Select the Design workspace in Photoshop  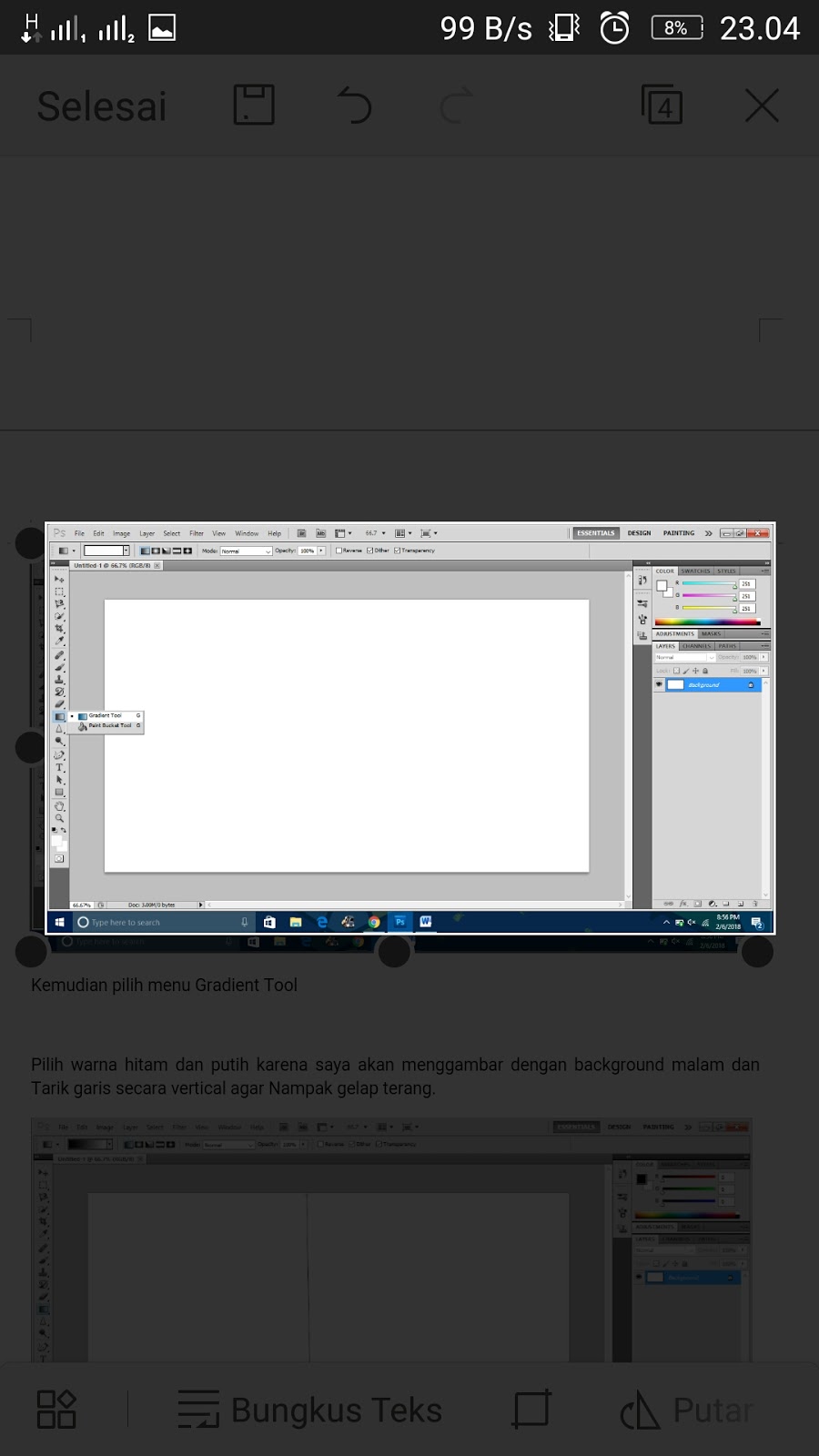pyautogui.click(x=639, y=533)
